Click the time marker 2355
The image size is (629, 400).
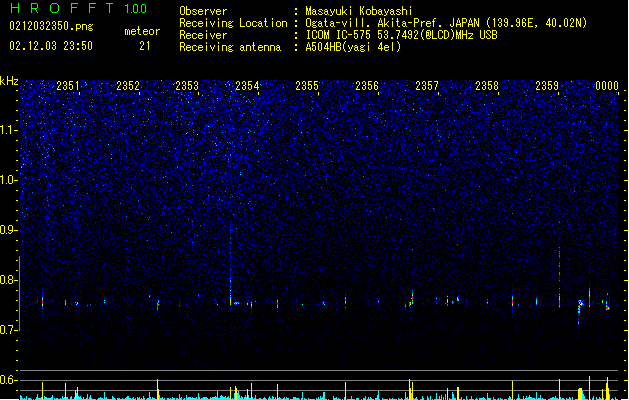[307, 86]
